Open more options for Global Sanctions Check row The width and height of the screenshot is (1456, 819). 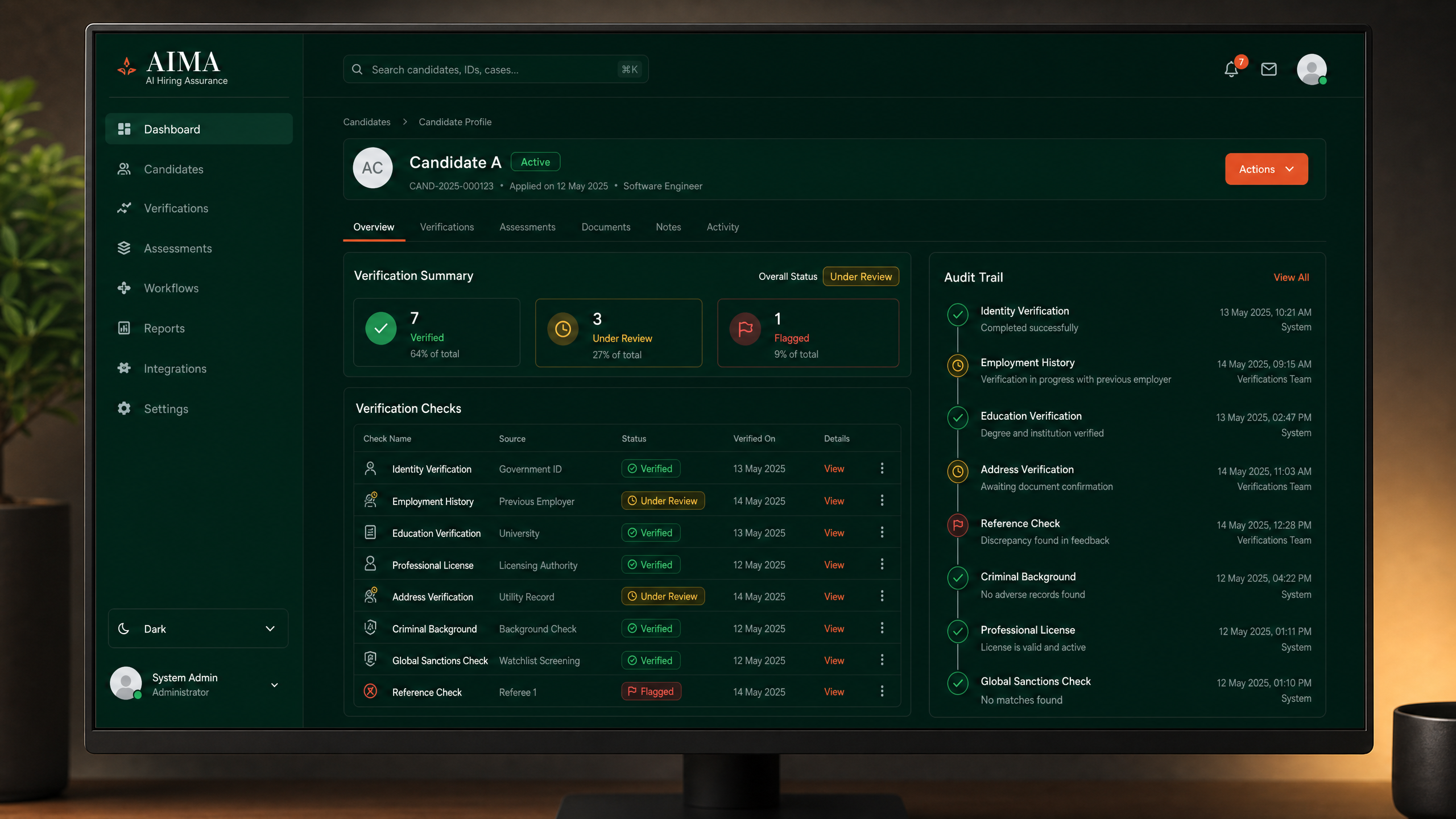(x=882, y=659)
